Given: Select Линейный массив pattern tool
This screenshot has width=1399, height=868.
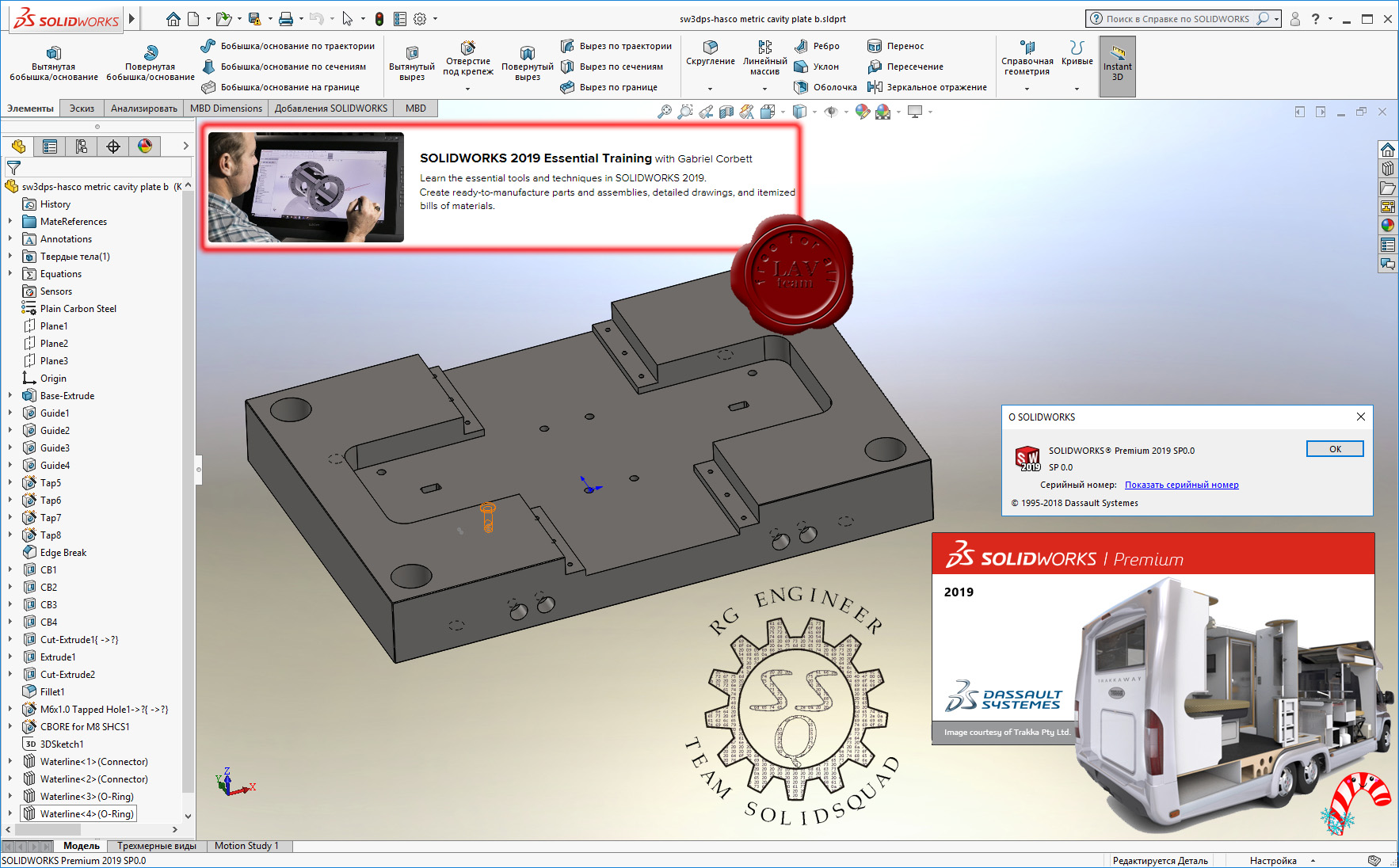Looking at the screenshot, I should [765, 59].
